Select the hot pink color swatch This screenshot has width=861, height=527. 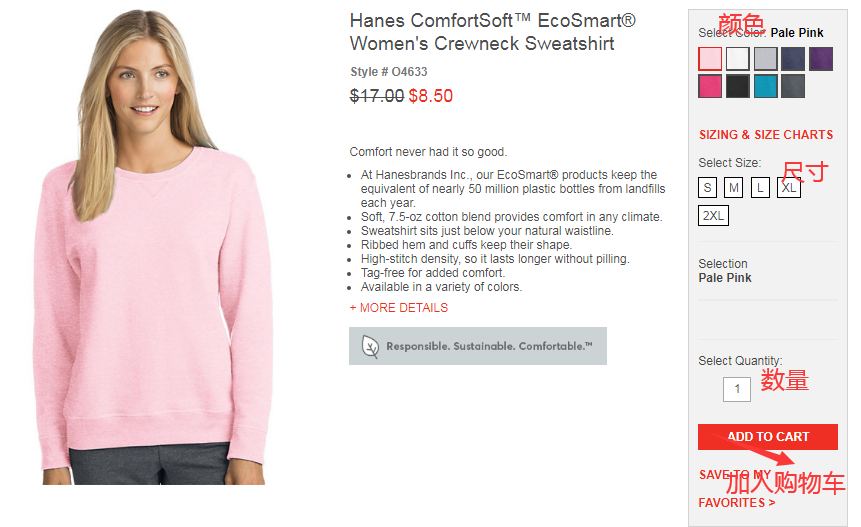tap(710, 86)
